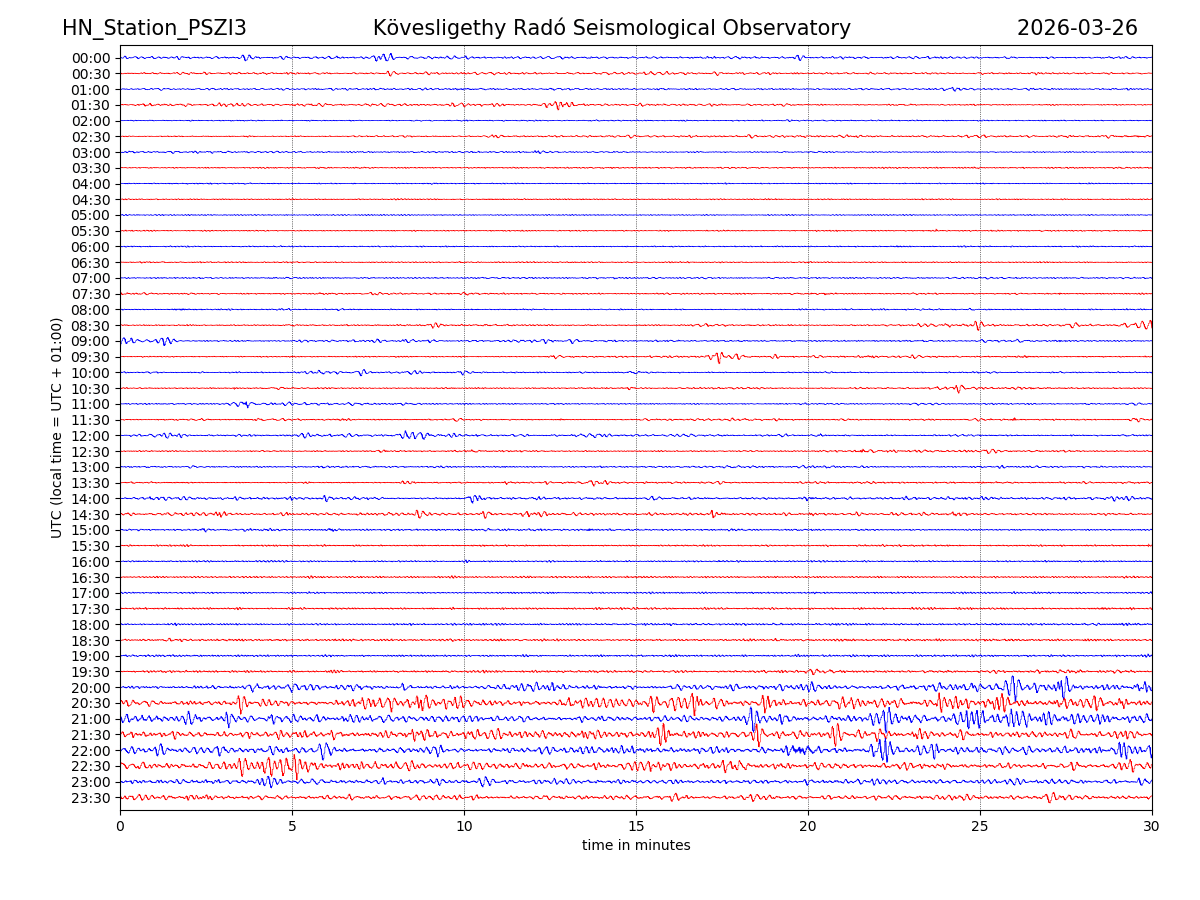Click the x-axis tick label 5
1200x900 pixels.
point(292,827)
